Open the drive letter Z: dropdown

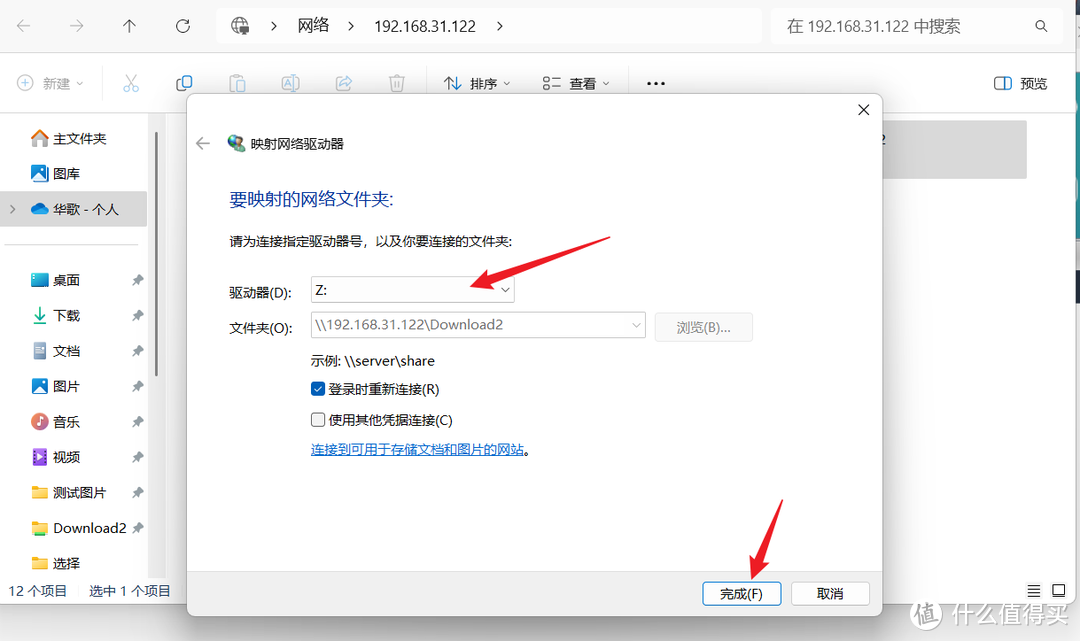point(505,288)
